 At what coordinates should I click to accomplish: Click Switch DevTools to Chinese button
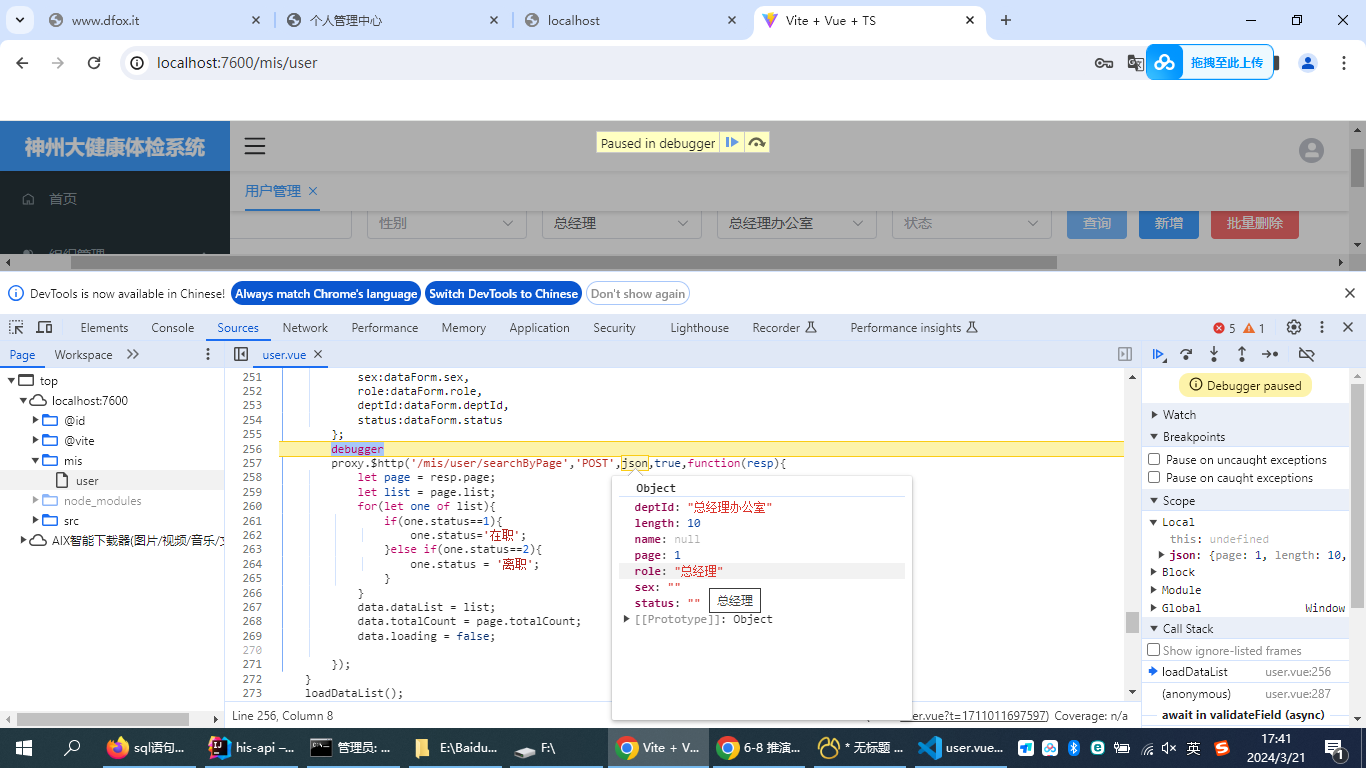503,294
